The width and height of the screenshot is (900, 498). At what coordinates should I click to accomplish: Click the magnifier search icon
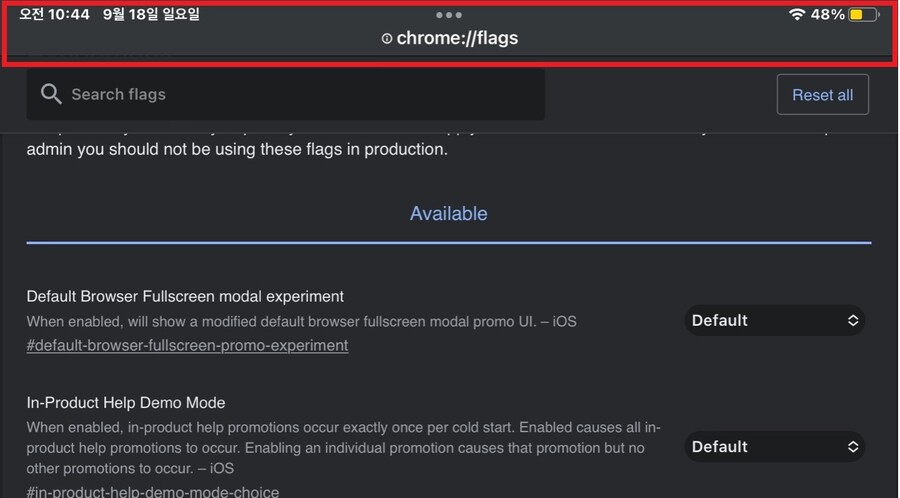tap(51, 94)
